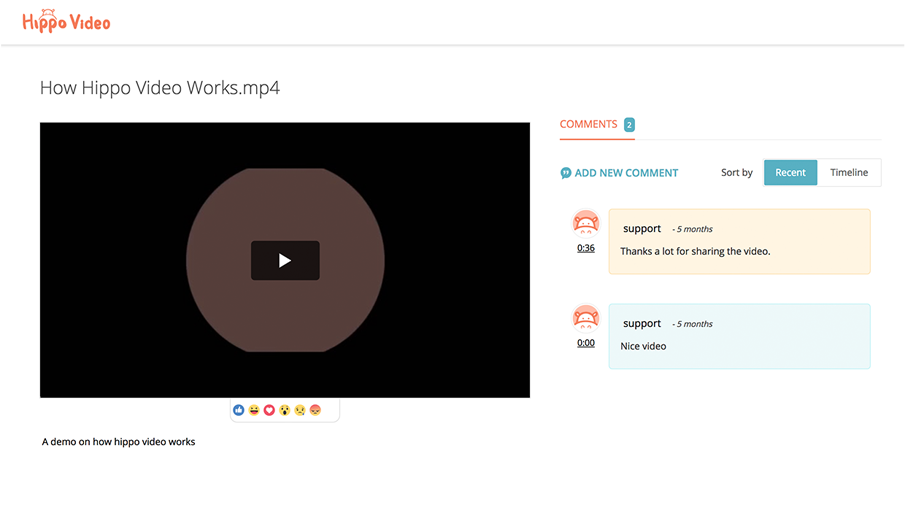The width and height of the screenshot is (905, 532).
Task: Click the 'How Hippo Video Works.mp4' title
Action: [x=160, y=88]
